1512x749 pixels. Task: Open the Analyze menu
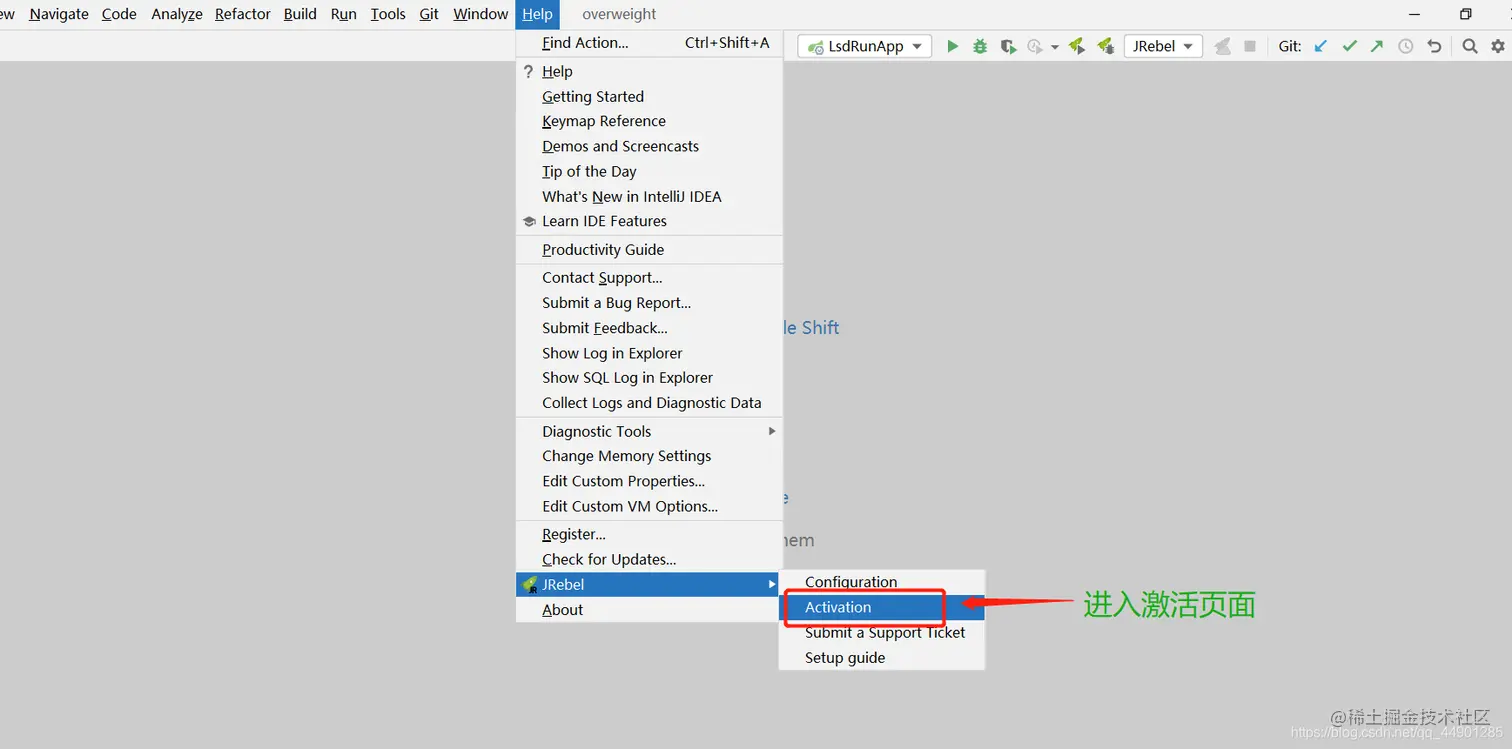(177, 14)
